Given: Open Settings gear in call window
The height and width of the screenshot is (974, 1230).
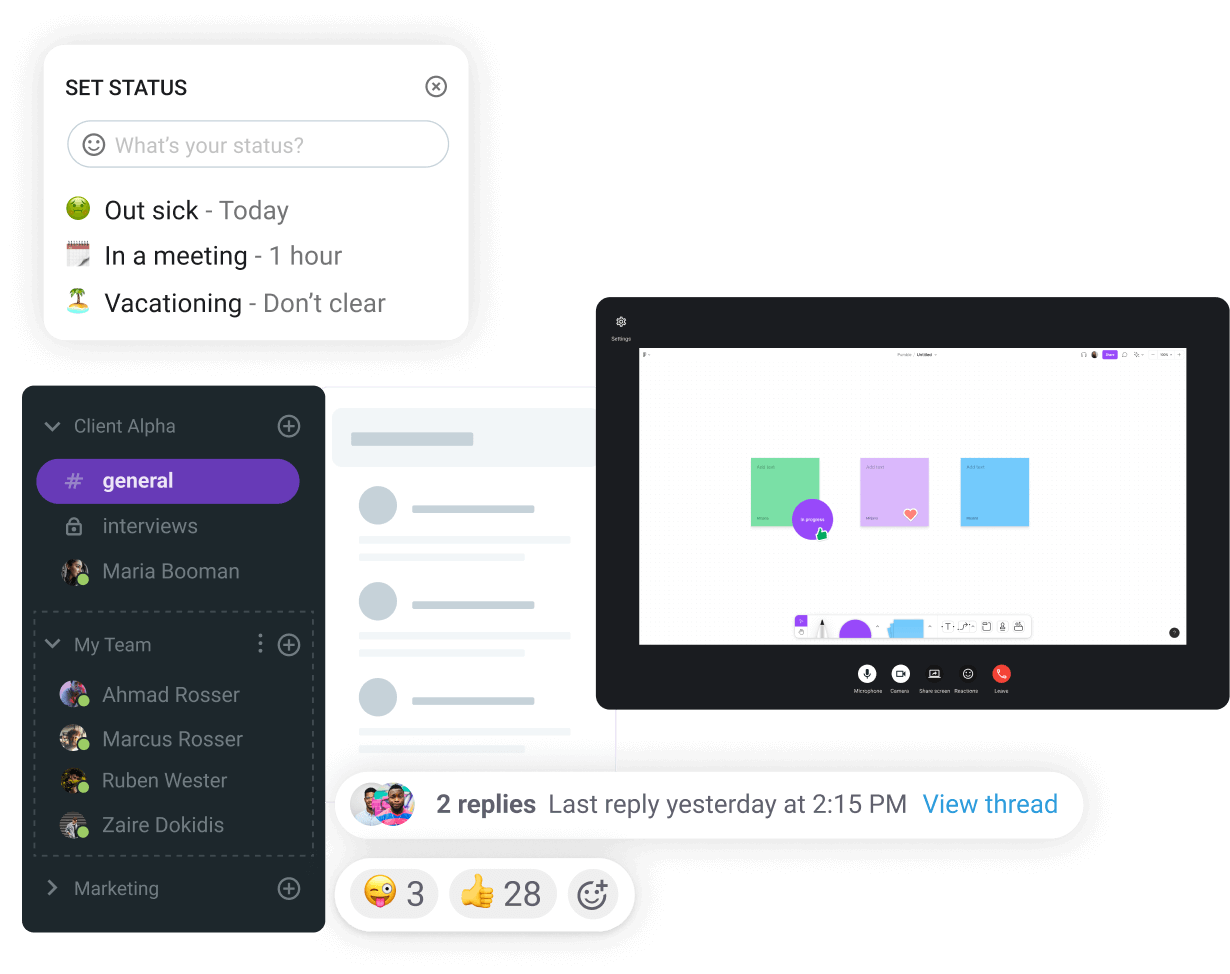Looking at the screenshot, I should (x=621, y=322).
